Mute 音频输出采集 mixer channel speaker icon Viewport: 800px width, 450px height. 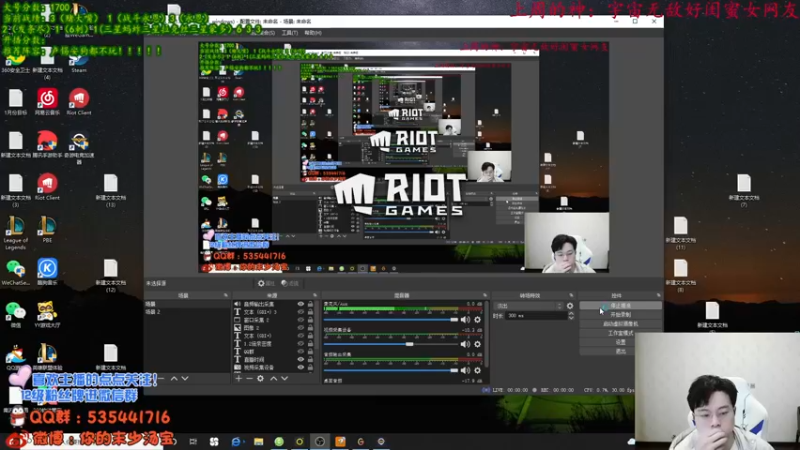465,370
